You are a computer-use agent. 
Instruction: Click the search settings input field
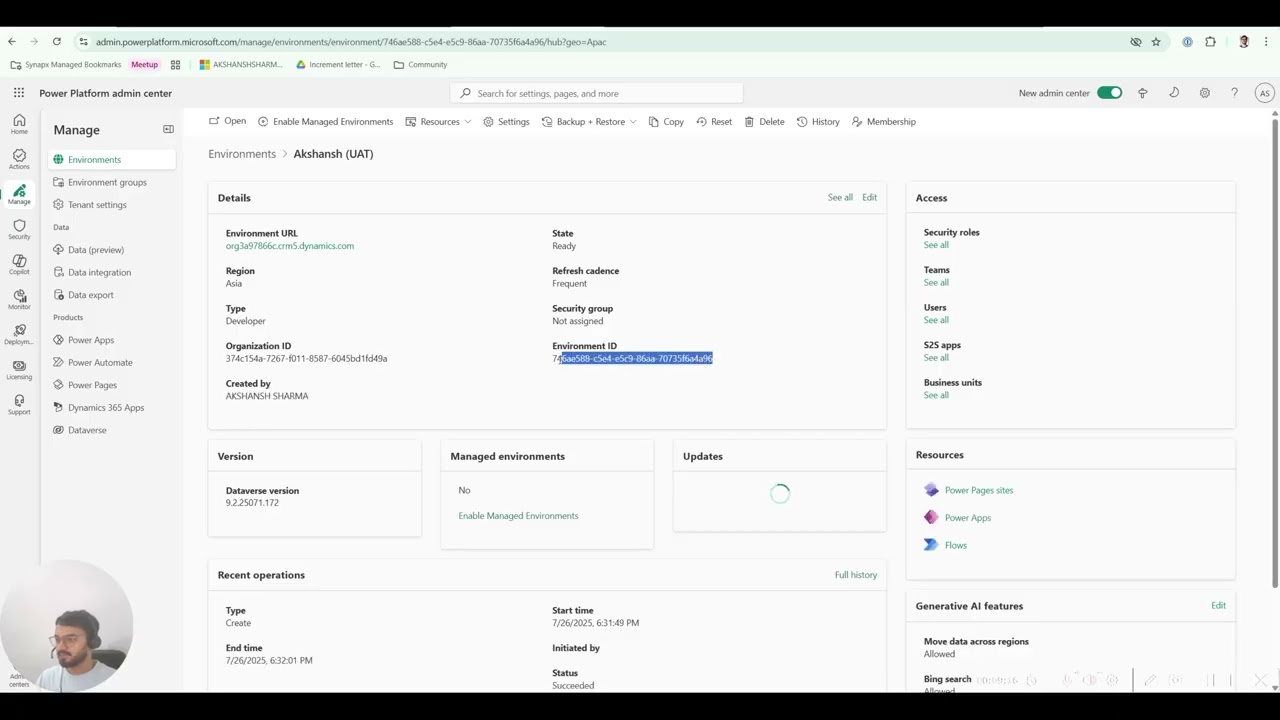pyautogui.click(x=597, y=93)
